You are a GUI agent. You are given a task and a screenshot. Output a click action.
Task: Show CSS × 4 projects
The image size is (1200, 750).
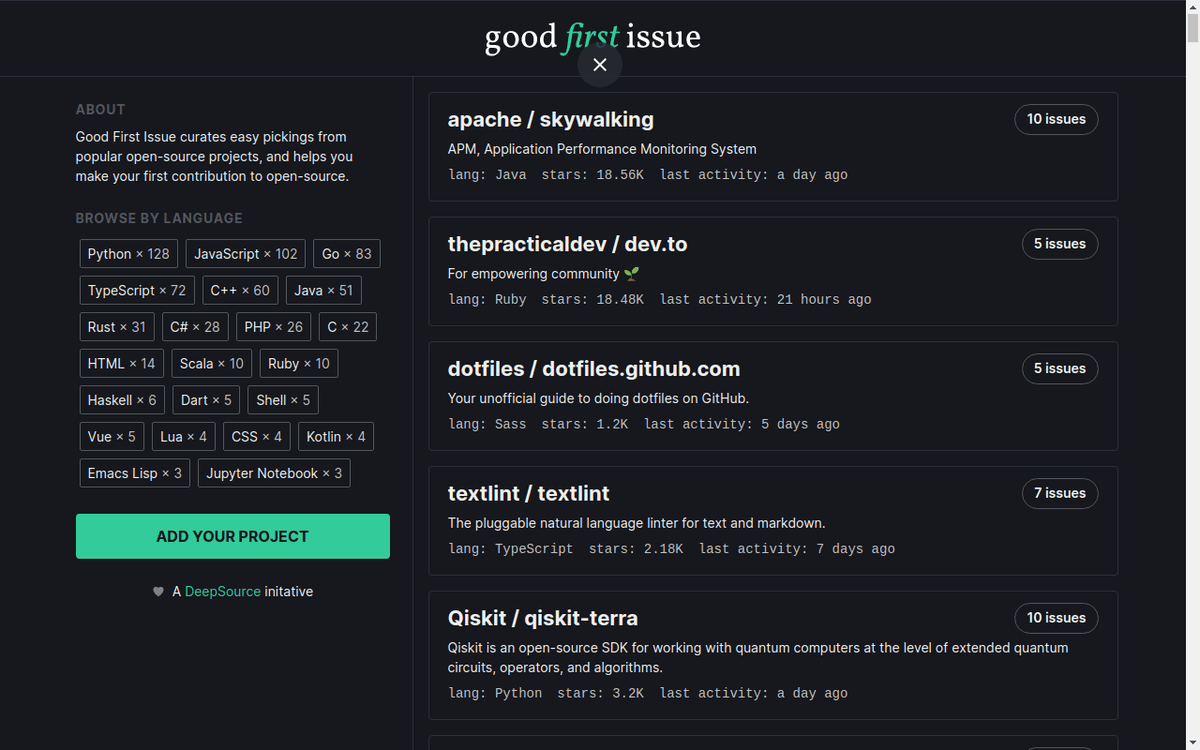257,437
